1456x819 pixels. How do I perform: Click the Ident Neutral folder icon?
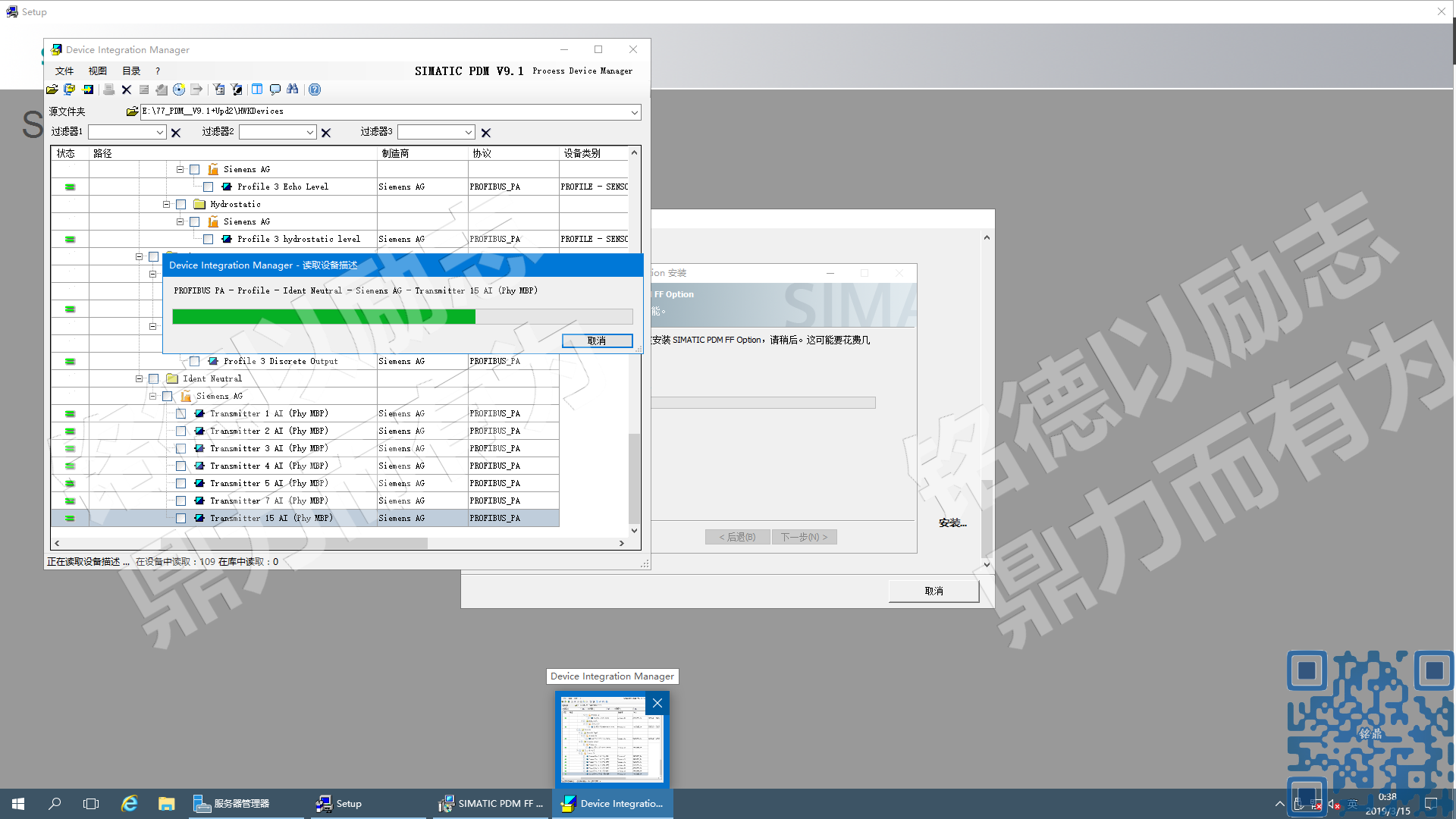[172, 379]
